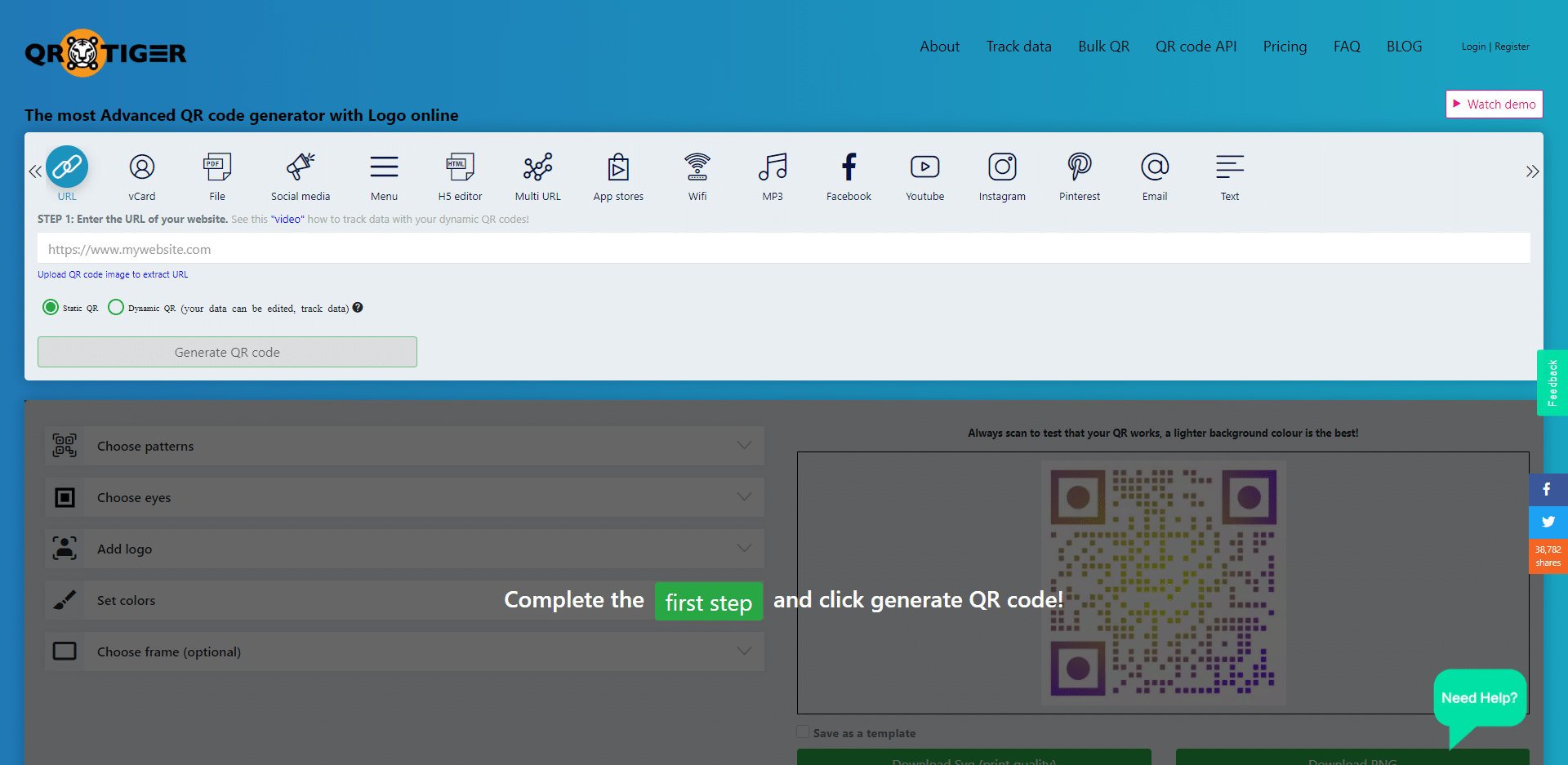The image size is (1568, 765).
Task: Open the Feedback side tab
Action: coord(1552,383)
